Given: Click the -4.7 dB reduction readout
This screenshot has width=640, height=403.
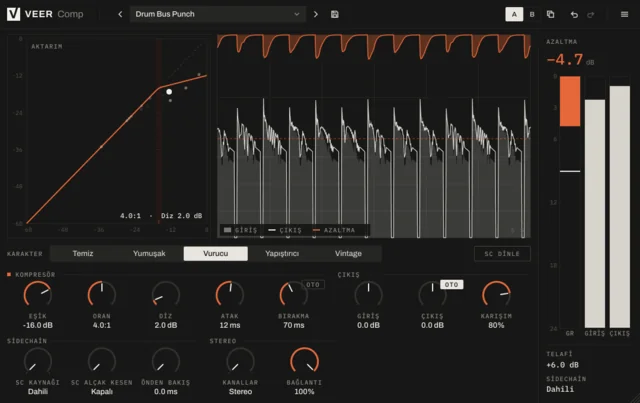Looking at the screenshot, I should (565, 60).
